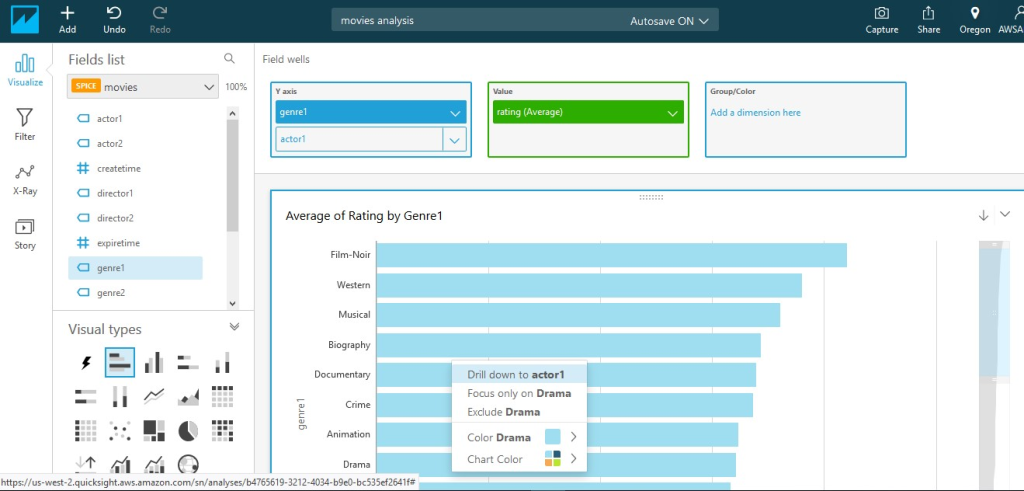Screen dimensions: 1024x491
Task: Open the Share menu icon
Action: (x=928, y=13)
